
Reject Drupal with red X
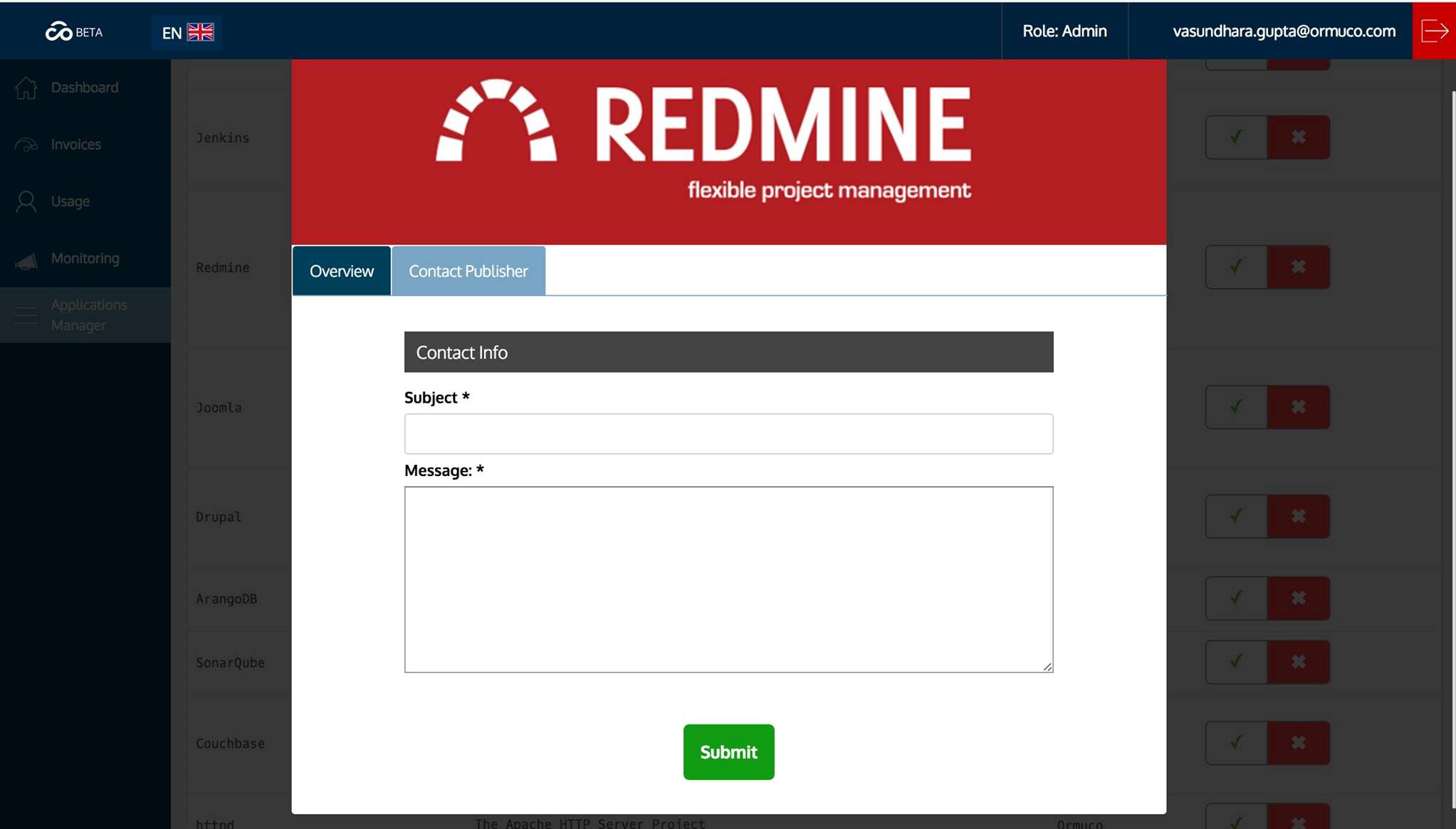[1298, 516]
